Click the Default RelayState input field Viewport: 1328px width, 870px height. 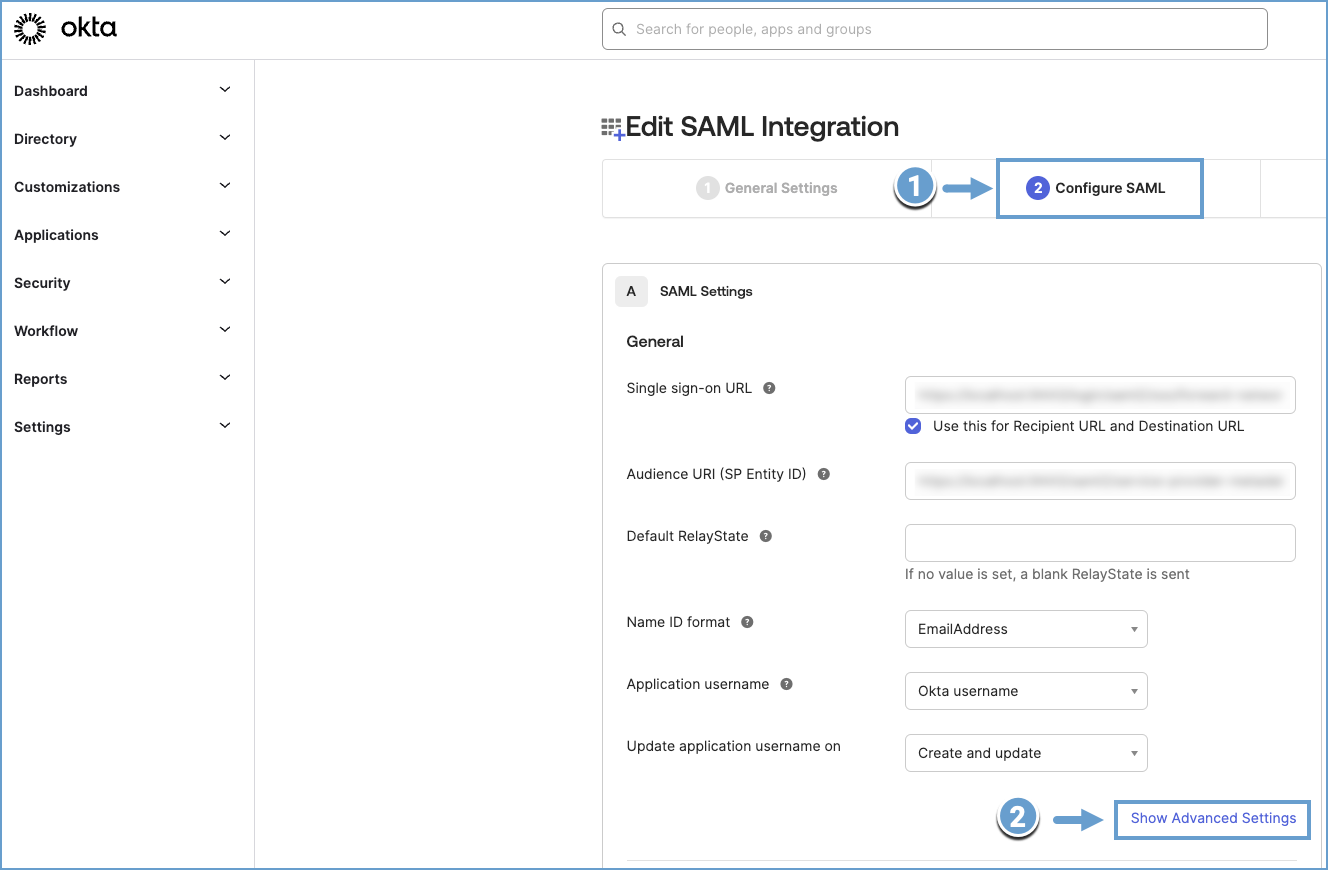coord(1099,542)
